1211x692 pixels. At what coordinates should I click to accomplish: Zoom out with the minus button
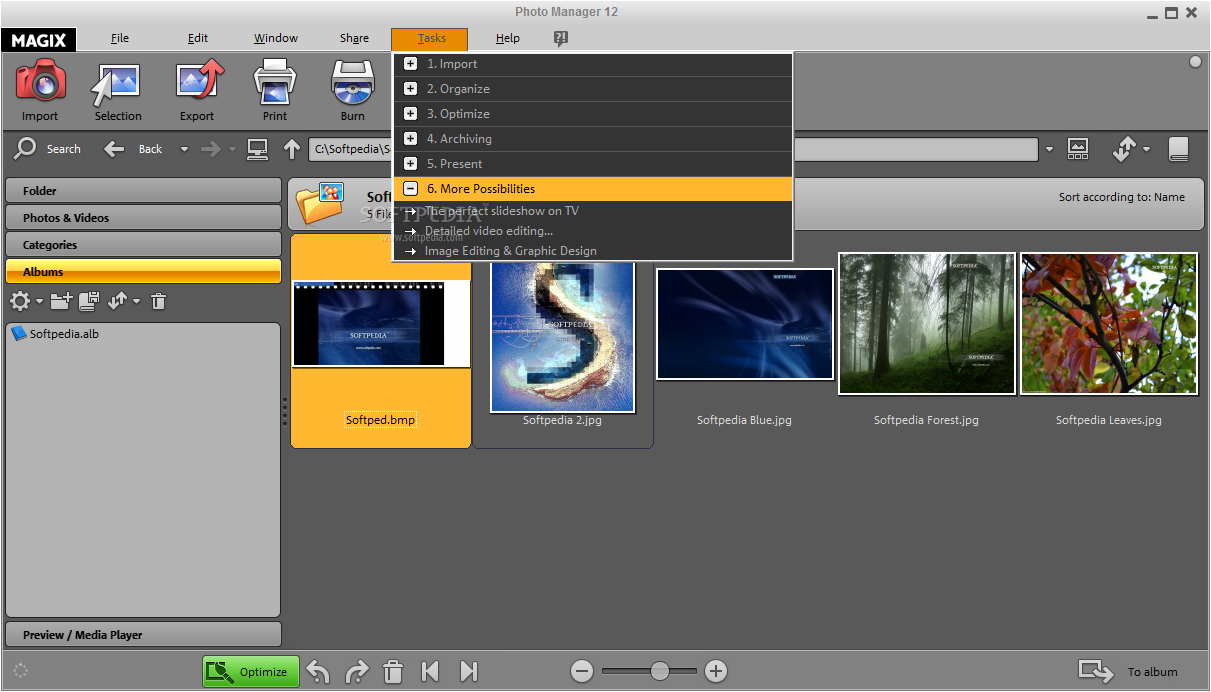point(582,672)
